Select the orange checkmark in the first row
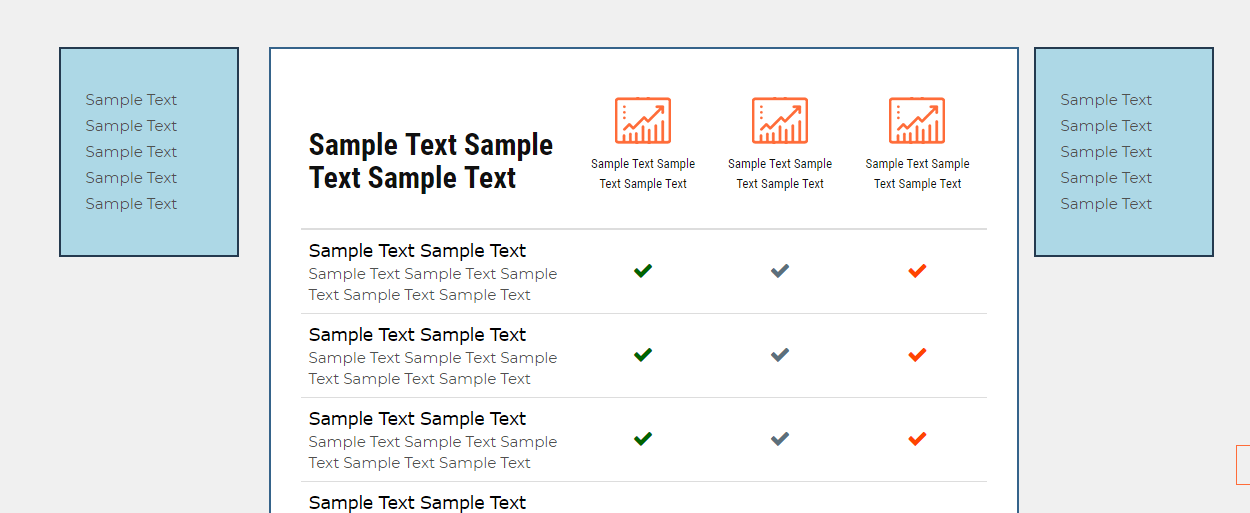The image size is (1250, 513). (x=917, y=271)
